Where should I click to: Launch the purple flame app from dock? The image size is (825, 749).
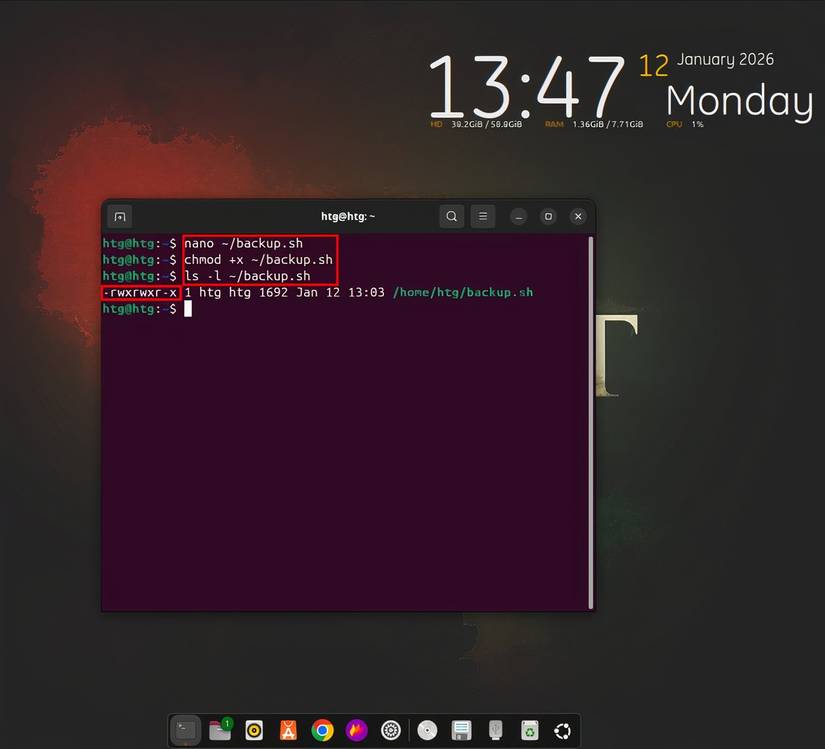(356, 730)
